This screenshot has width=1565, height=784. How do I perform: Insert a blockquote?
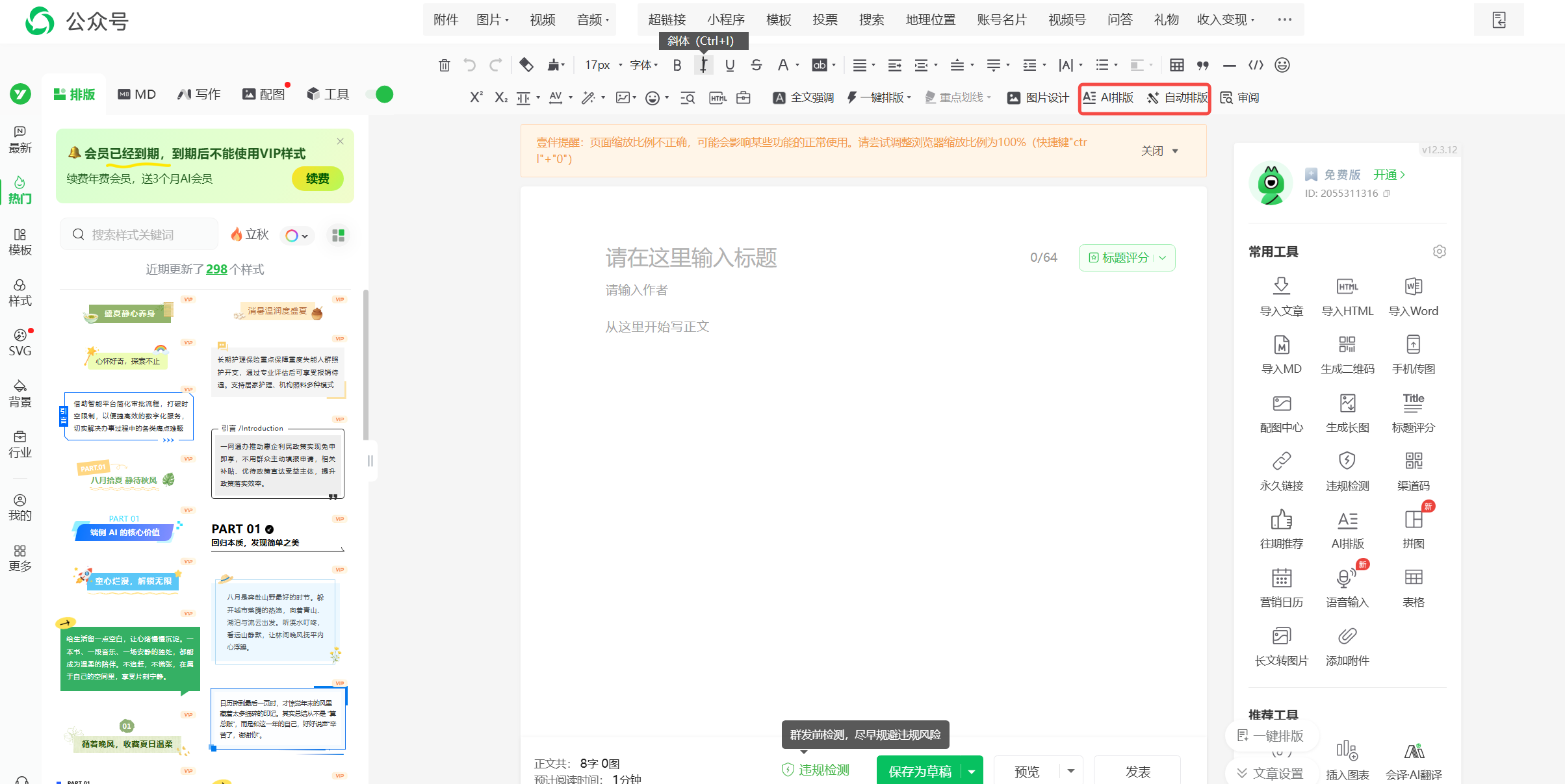1203,65
